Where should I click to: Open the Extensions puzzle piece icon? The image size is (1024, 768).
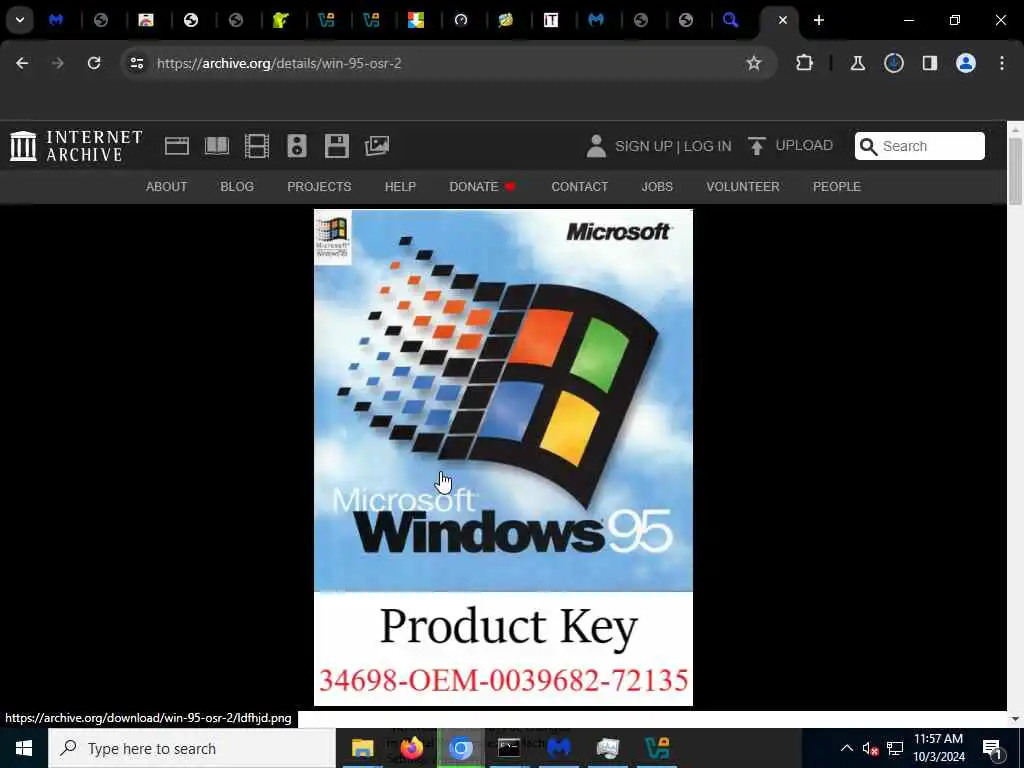(805, 63)
